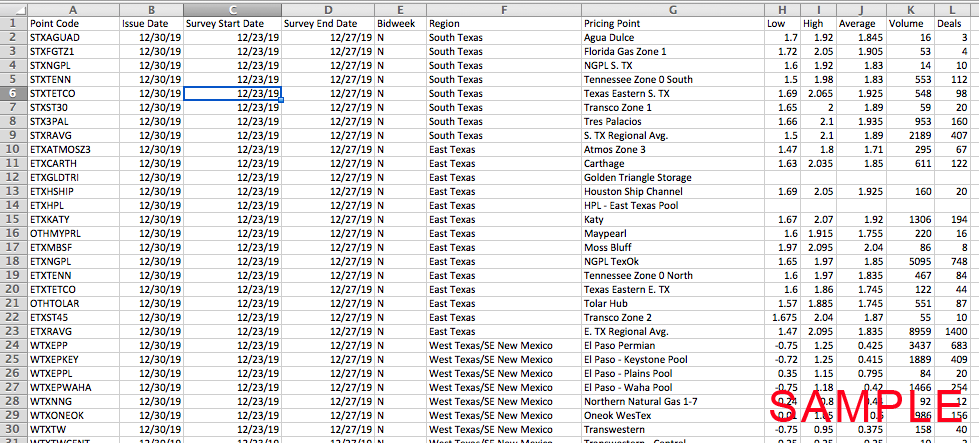979x443 pixels.
Task: Click the El Paso - Keystone Pool cell
Action: click(x=673, y=359)
